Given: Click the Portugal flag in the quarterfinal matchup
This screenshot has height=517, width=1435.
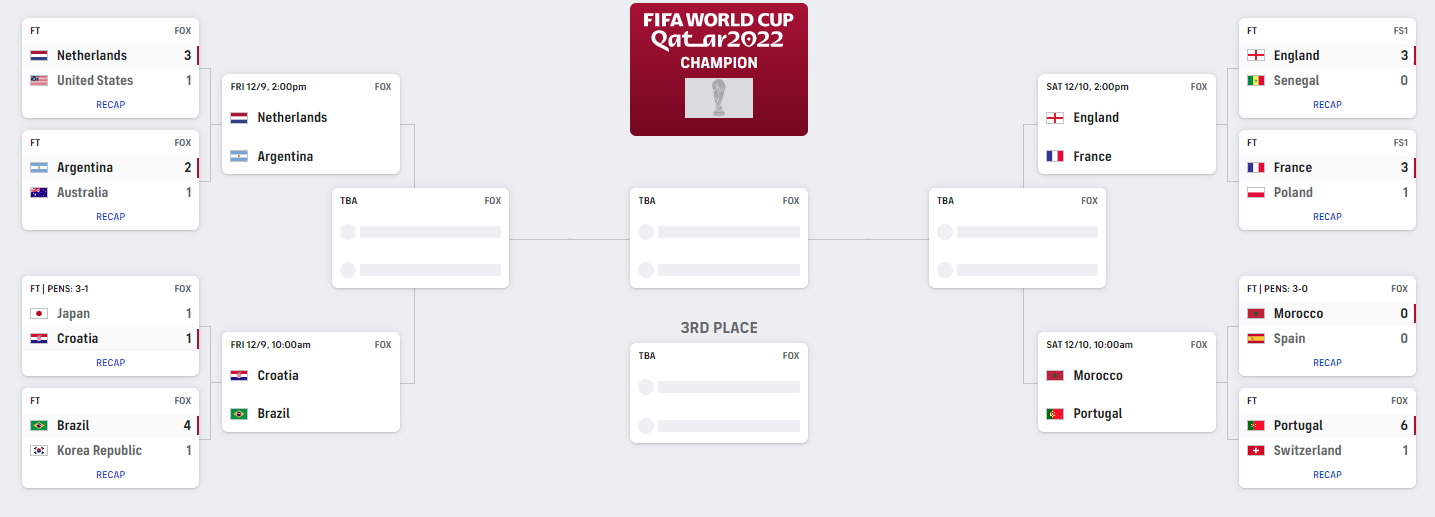Looking at the screenshot, I should (1055, 414).
